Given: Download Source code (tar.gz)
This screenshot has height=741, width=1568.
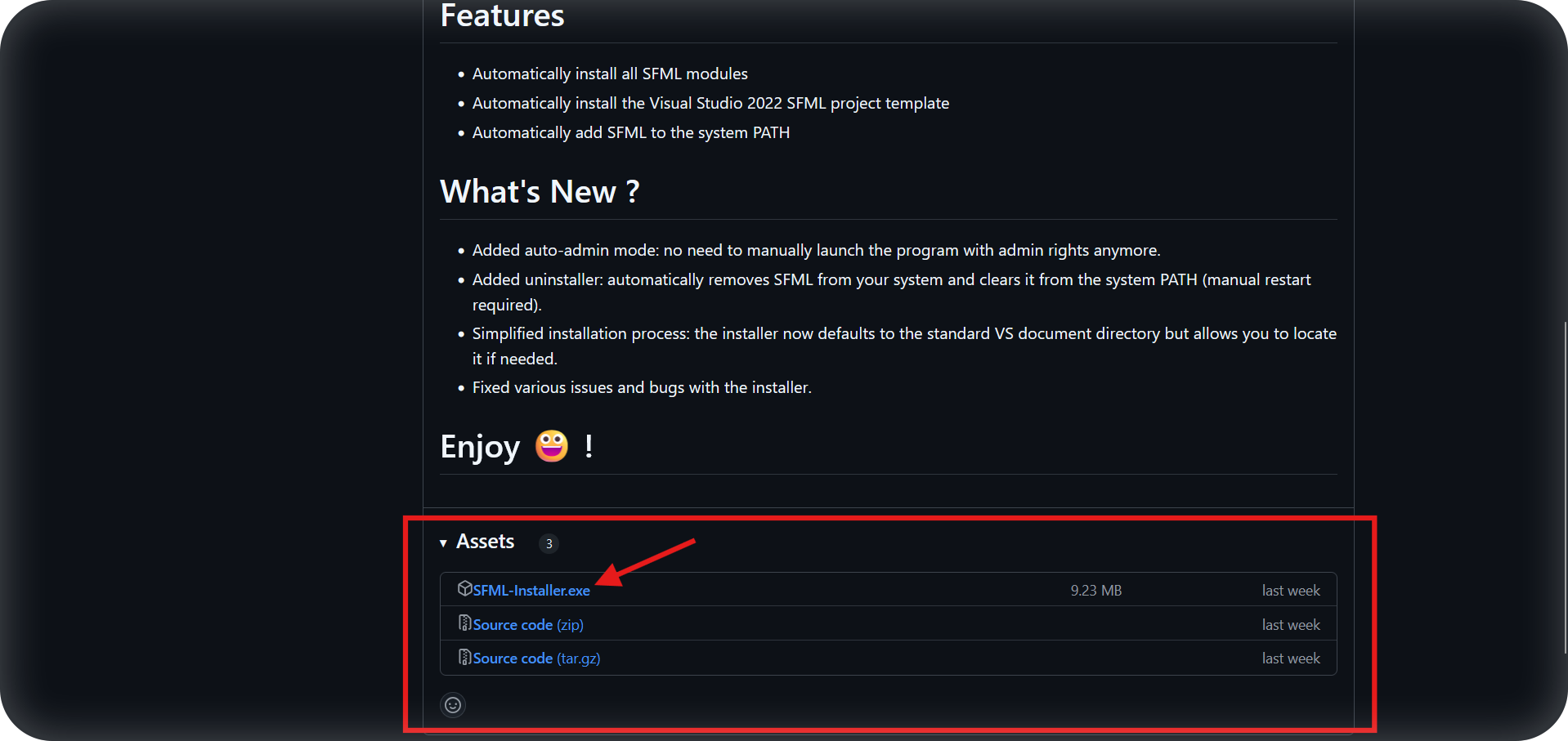Looking at the screenshot, I should (536, 658).
